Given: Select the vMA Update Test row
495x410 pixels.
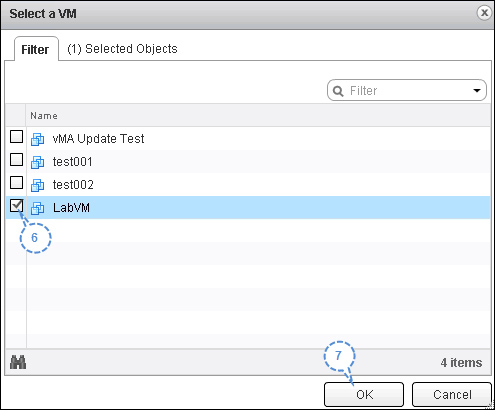Looking at the screenshot, I should (x=248, y=139).
